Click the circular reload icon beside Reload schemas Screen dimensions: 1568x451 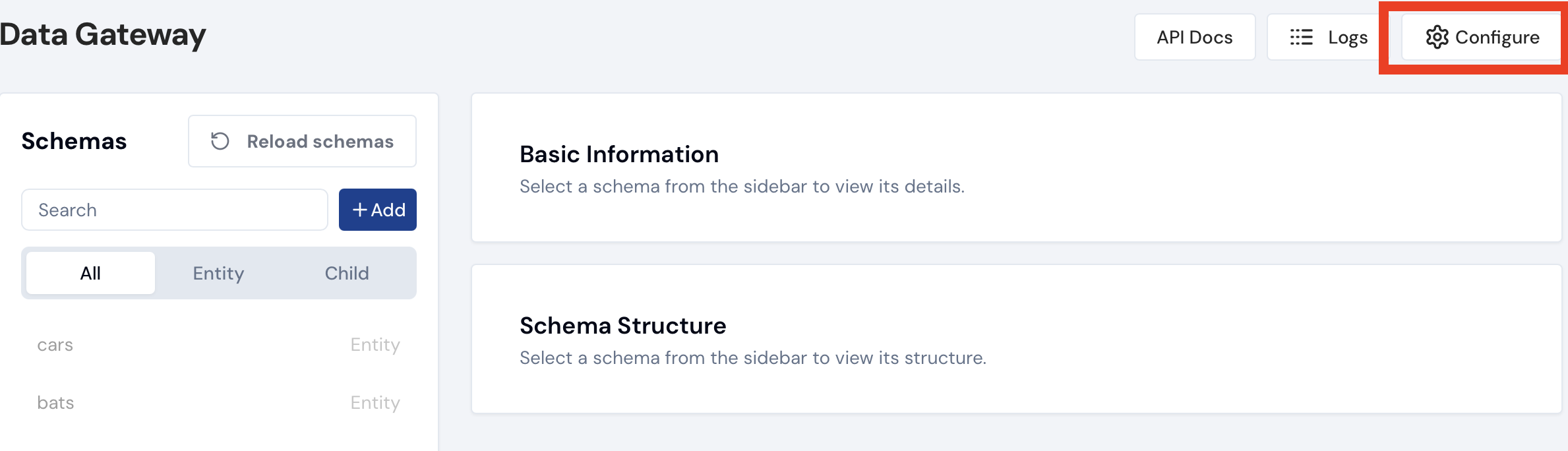tap(220, 140)
